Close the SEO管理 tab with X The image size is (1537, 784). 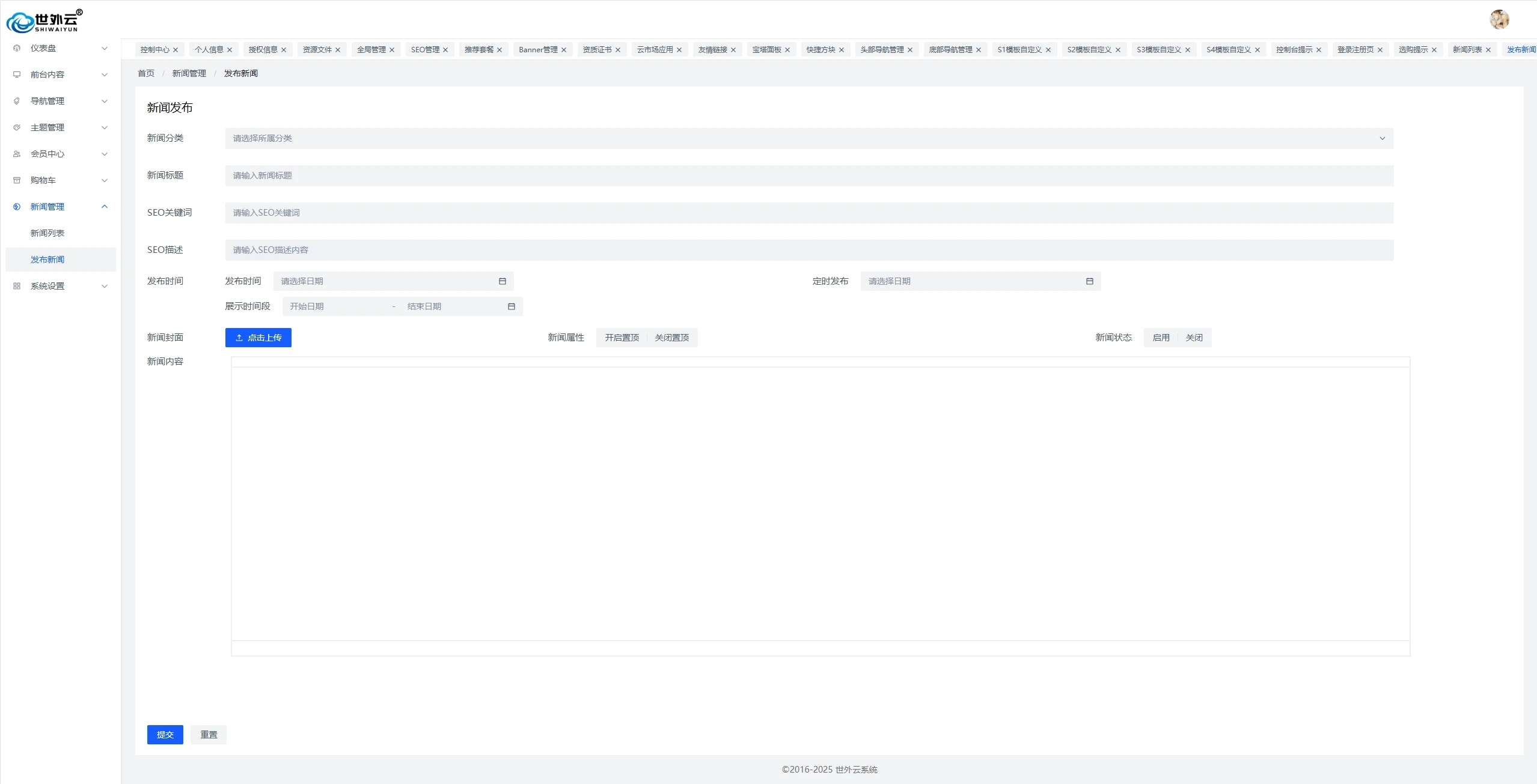click(x=445, y=50)
